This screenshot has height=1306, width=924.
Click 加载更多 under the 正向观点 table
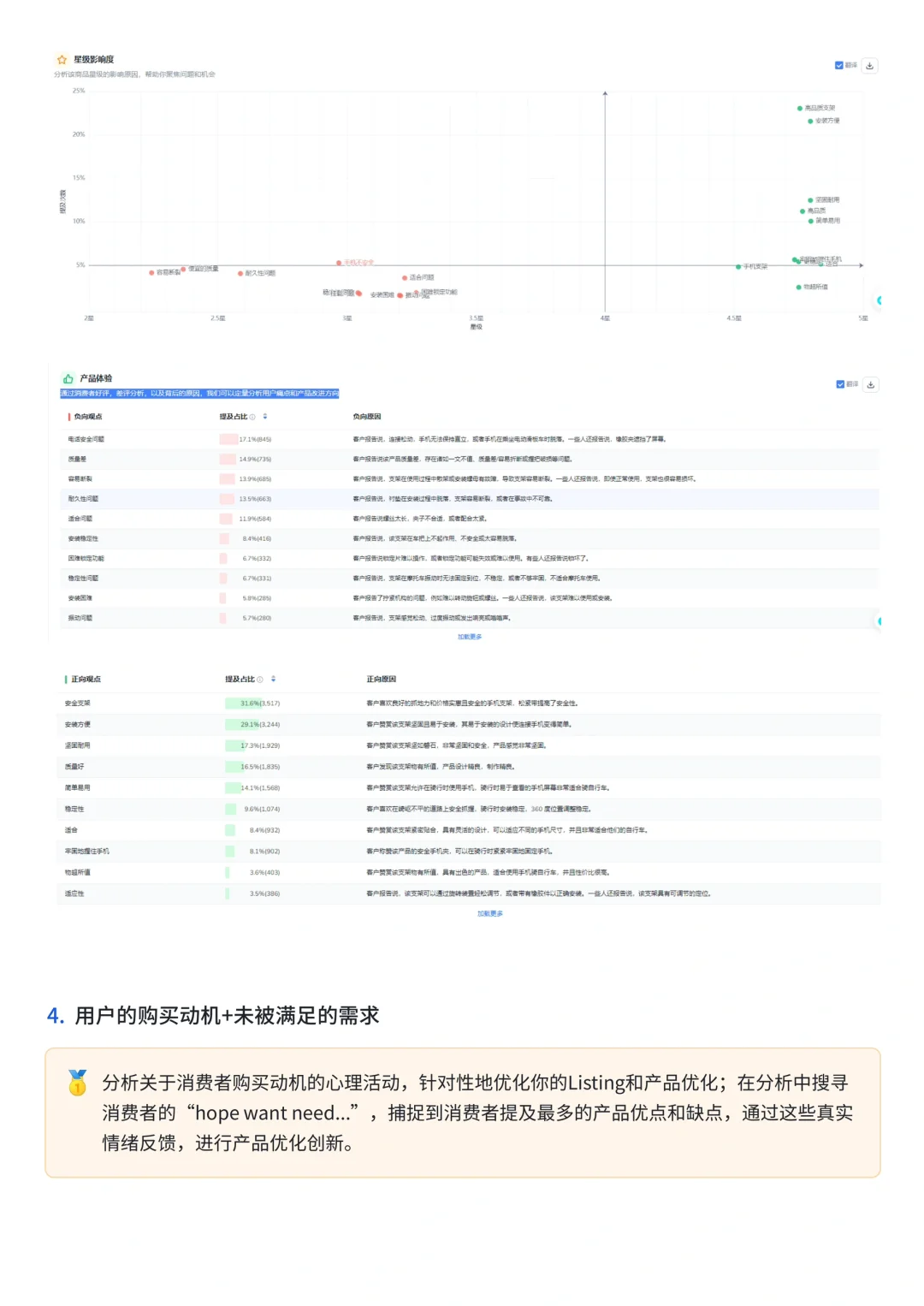(x=490, y=914)
